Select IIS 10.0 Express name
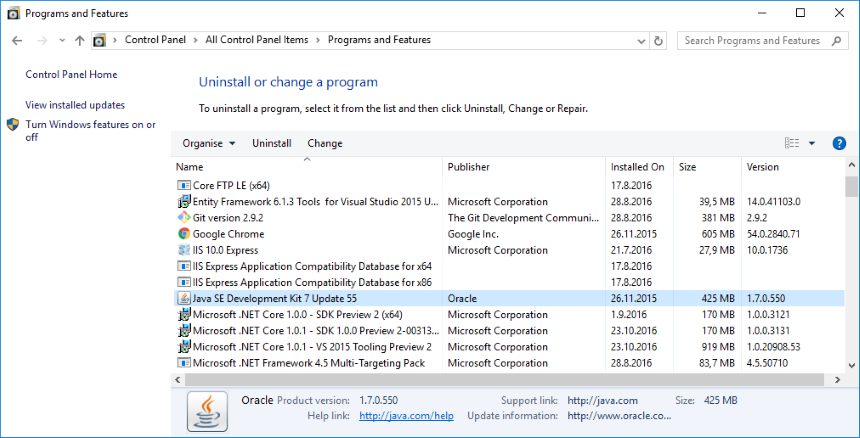860x438 pixels. click(x=225, y=250)
